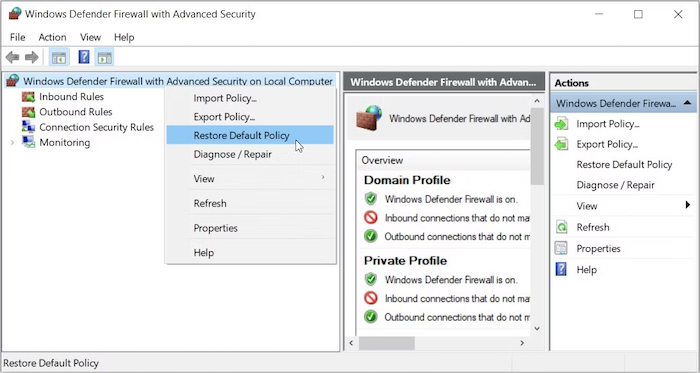Viewport: 700px width, 373px height.
Task: Select Inbound Rules in the tree
Action: 71,97
